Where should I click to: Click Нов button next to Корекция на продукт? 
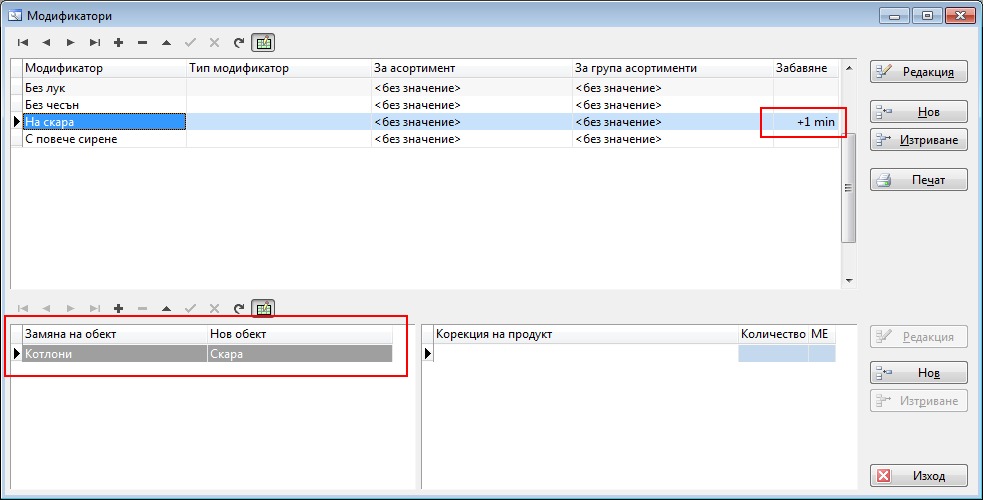(919, 372)
